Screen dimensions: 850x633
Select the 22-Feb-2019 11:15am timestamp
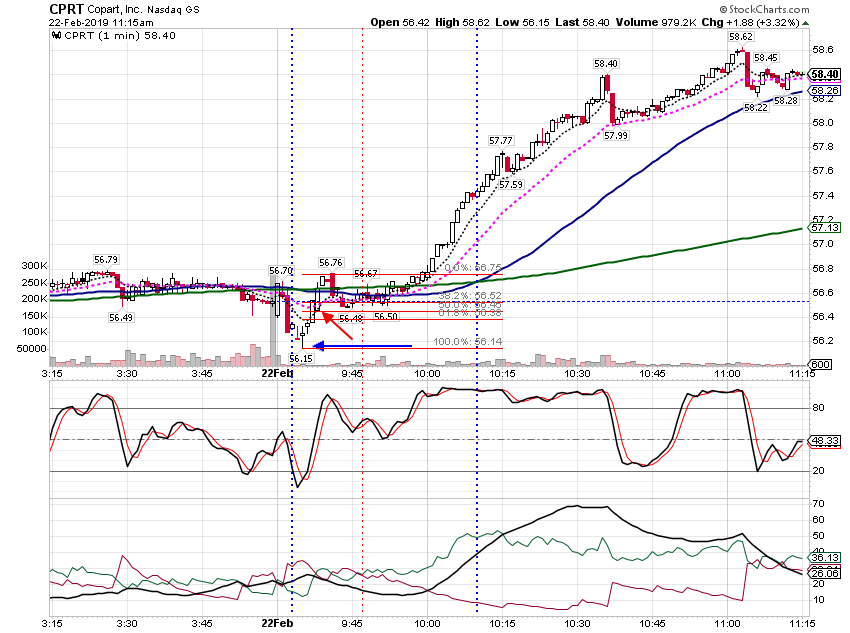pos(101,23)
